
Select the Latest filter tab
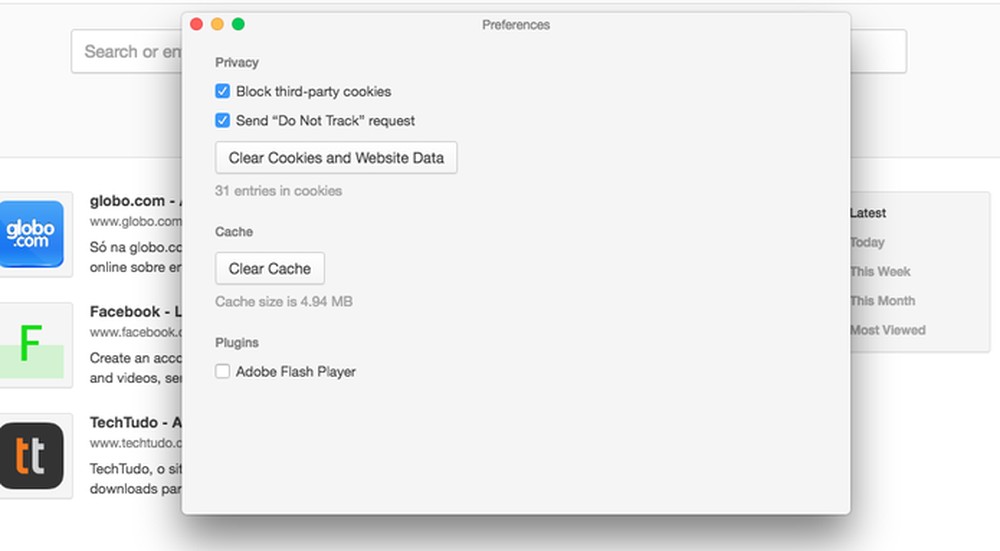tap(868, 213)
